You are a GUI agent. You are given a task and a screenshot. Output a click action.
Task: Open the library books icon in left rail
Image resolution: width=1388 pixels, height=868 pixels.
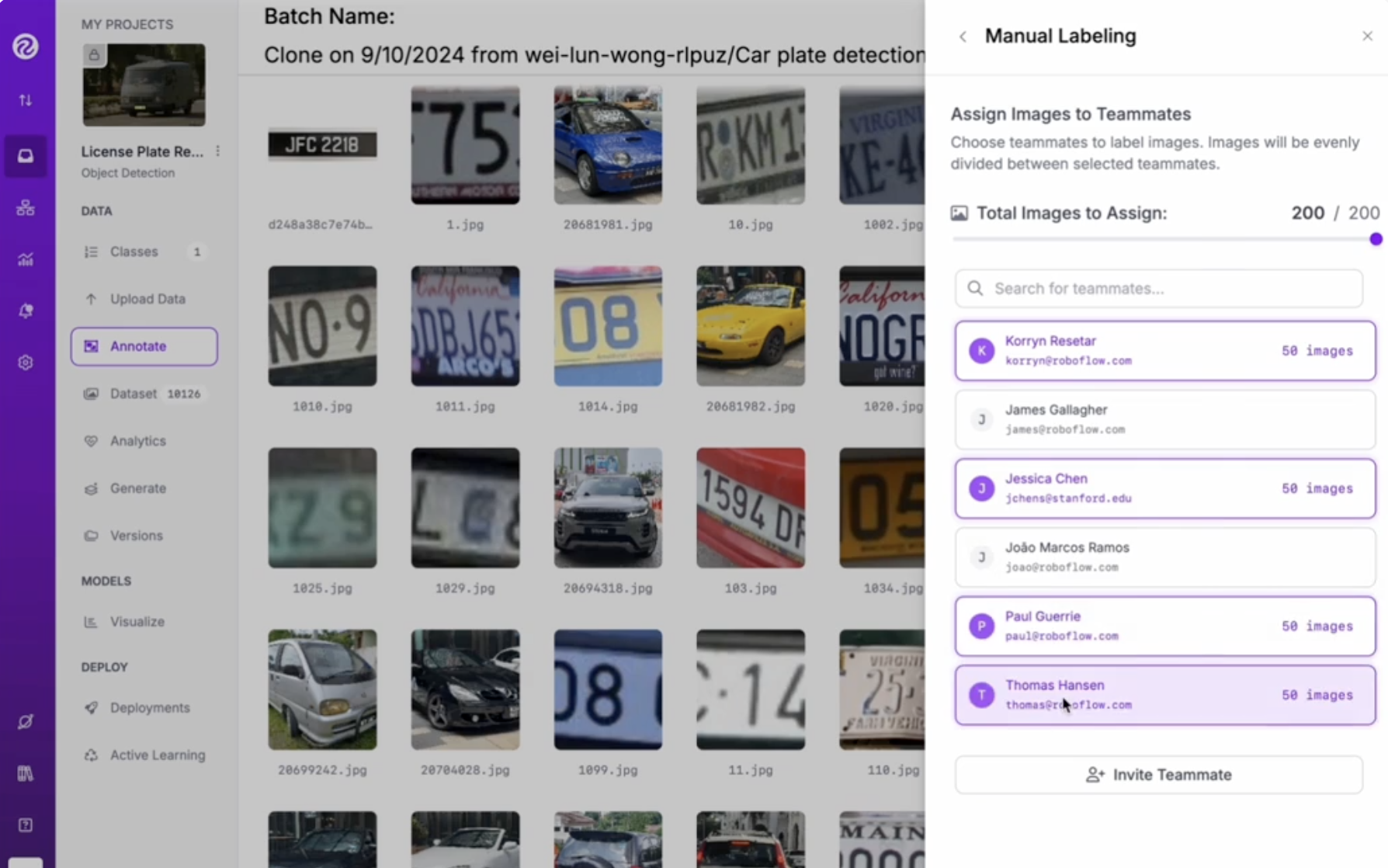[26, 773]
